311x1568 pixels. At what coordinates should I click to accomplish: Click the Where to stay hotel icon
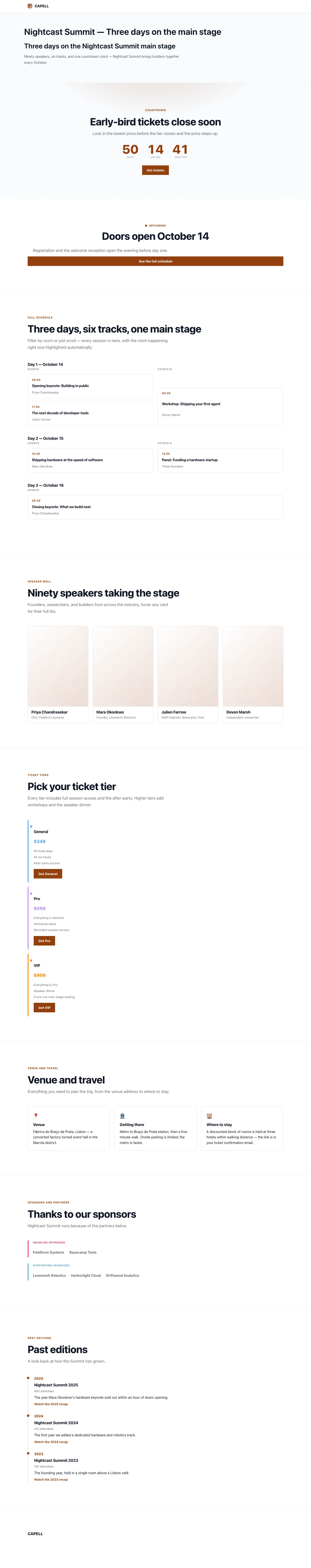coord(209,1116)
